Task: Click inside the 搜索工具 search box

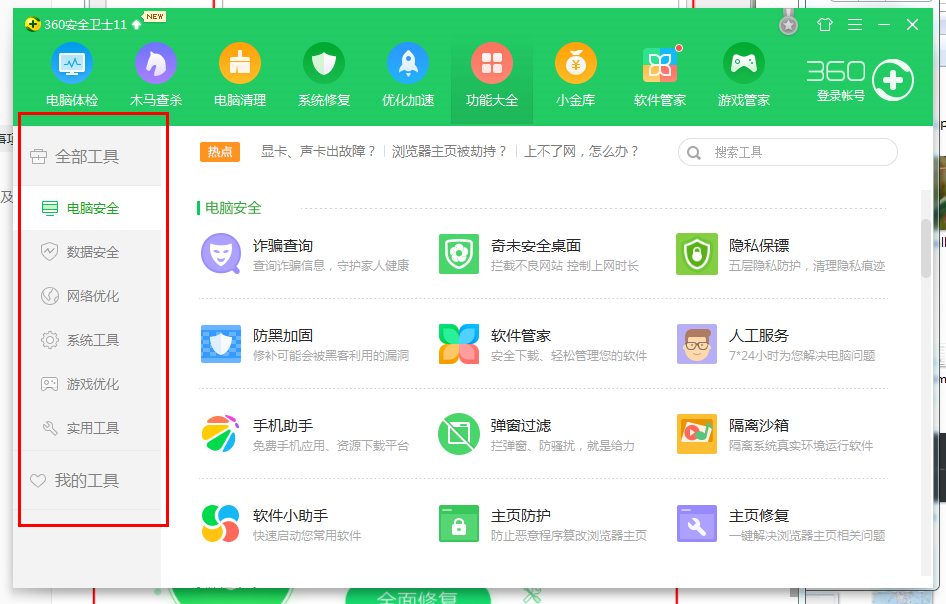Action: [790, 152]
